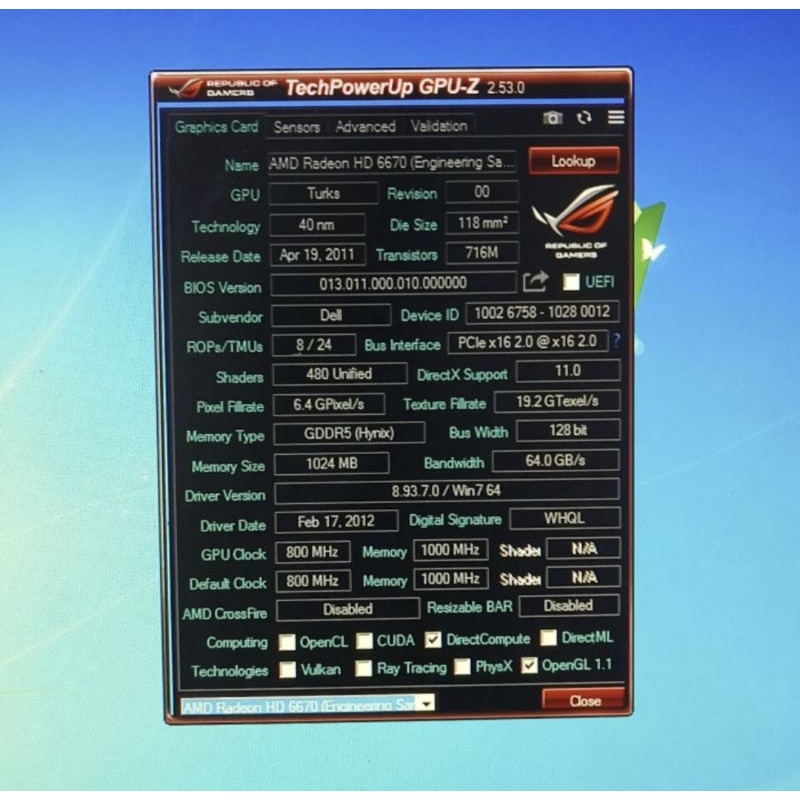
Task: Open the Advanced tab
Action: click(x=365, y=126)
